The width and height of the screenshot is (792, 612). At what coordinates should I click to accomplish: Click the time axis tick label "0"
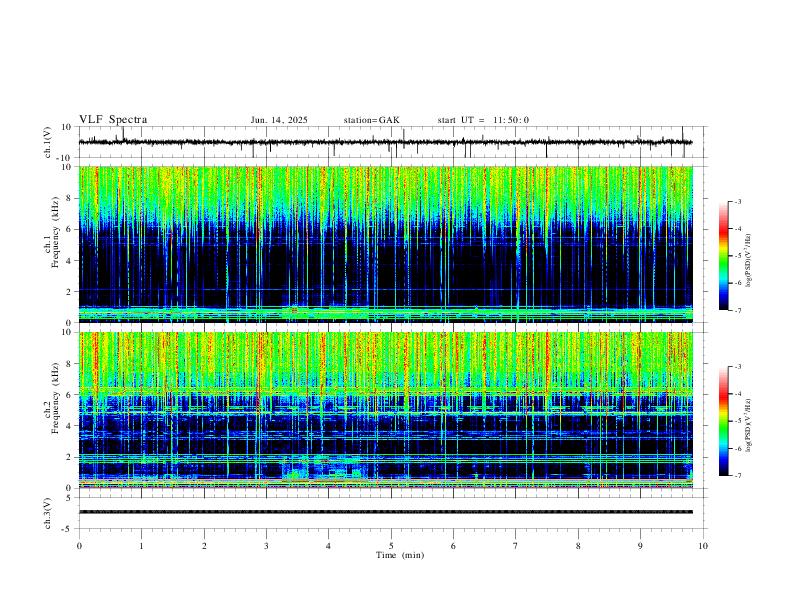(x=79, y=546)
